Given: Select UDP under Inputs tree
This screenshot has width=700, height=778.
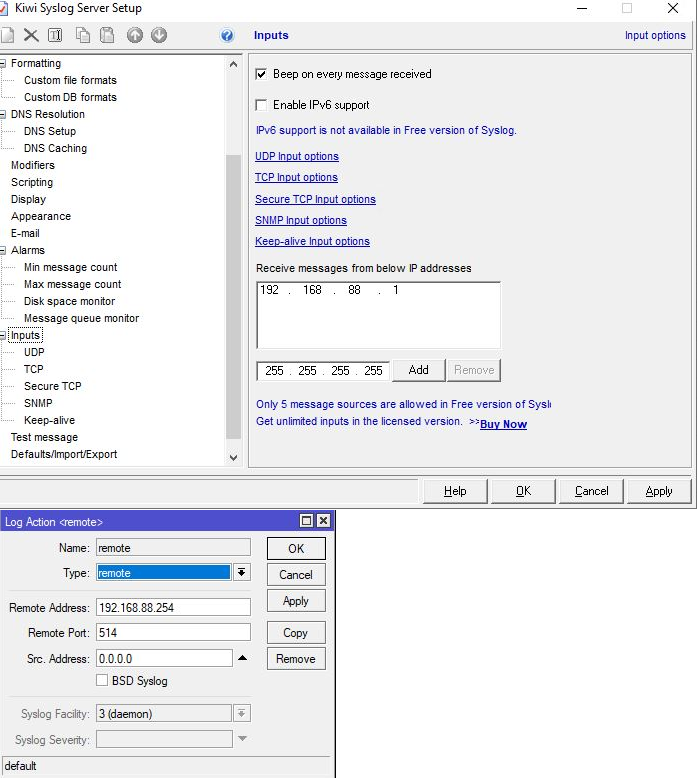Looking at the screenshot, I should (x=34, y=352).
